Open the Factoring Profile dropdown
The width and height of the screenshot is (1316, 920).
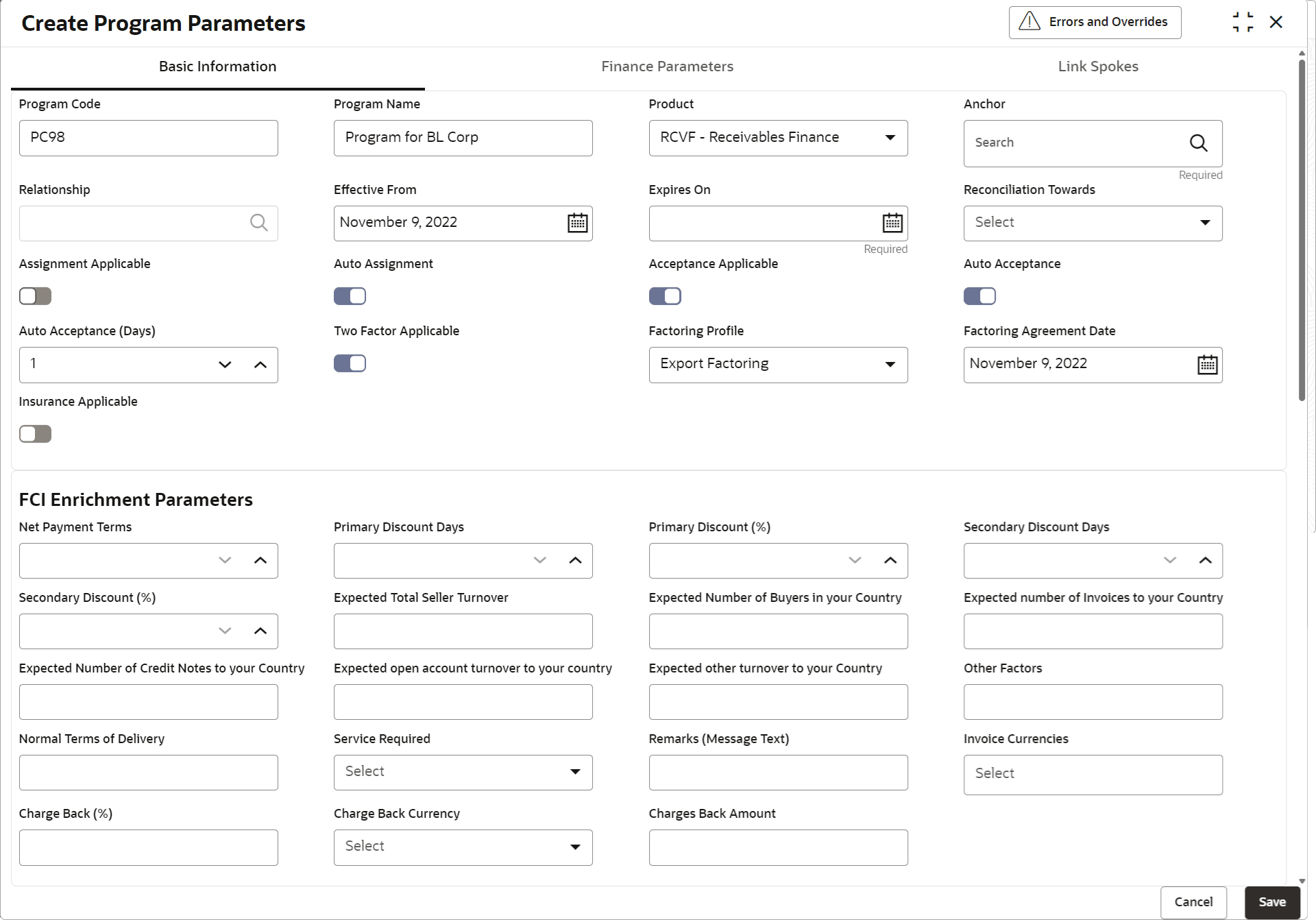click(890, 365)
